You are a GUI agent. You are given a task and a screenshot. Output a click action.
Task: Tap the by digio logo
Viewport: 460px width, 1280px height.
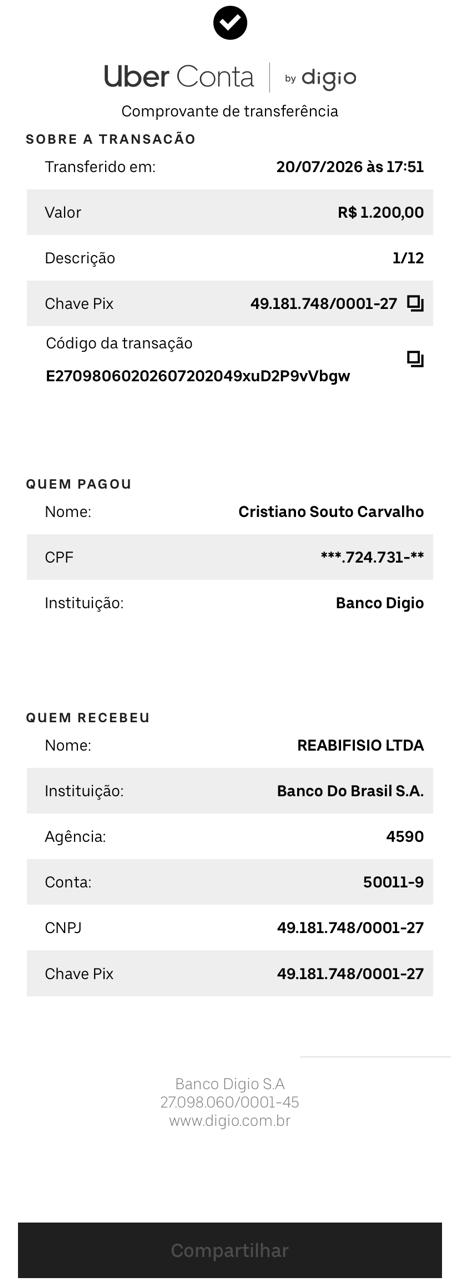point(320,78)
